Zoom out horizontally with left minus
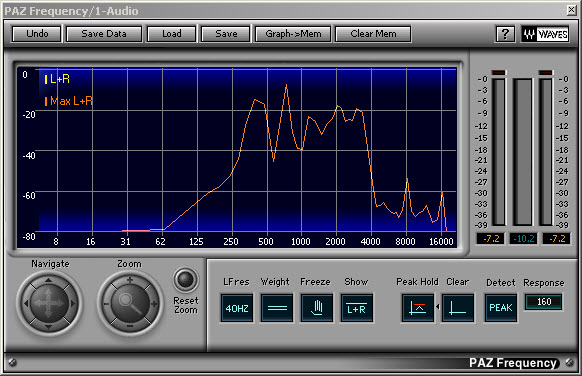This screenshot has width=582, height=376. coord(107,304)
